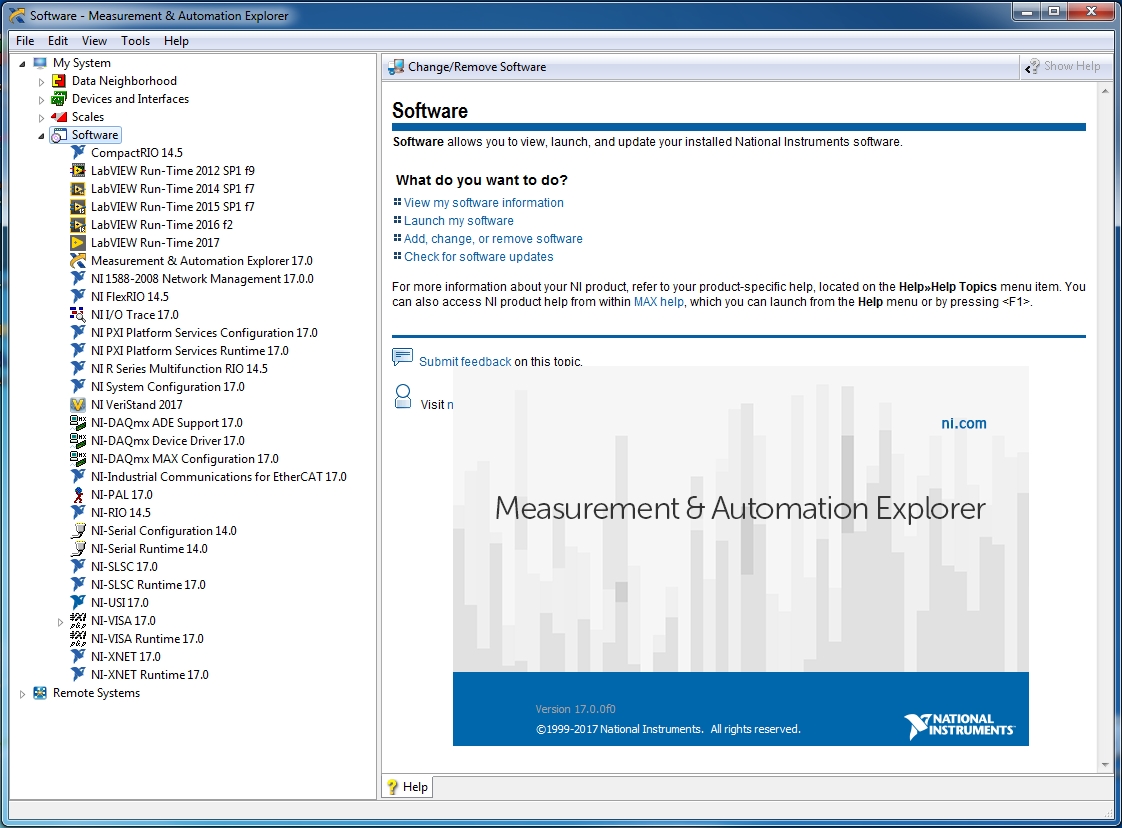Click the Data Neighborhood icon
The width and height of the screenshot is (1122, 828).
click(59, 81)
